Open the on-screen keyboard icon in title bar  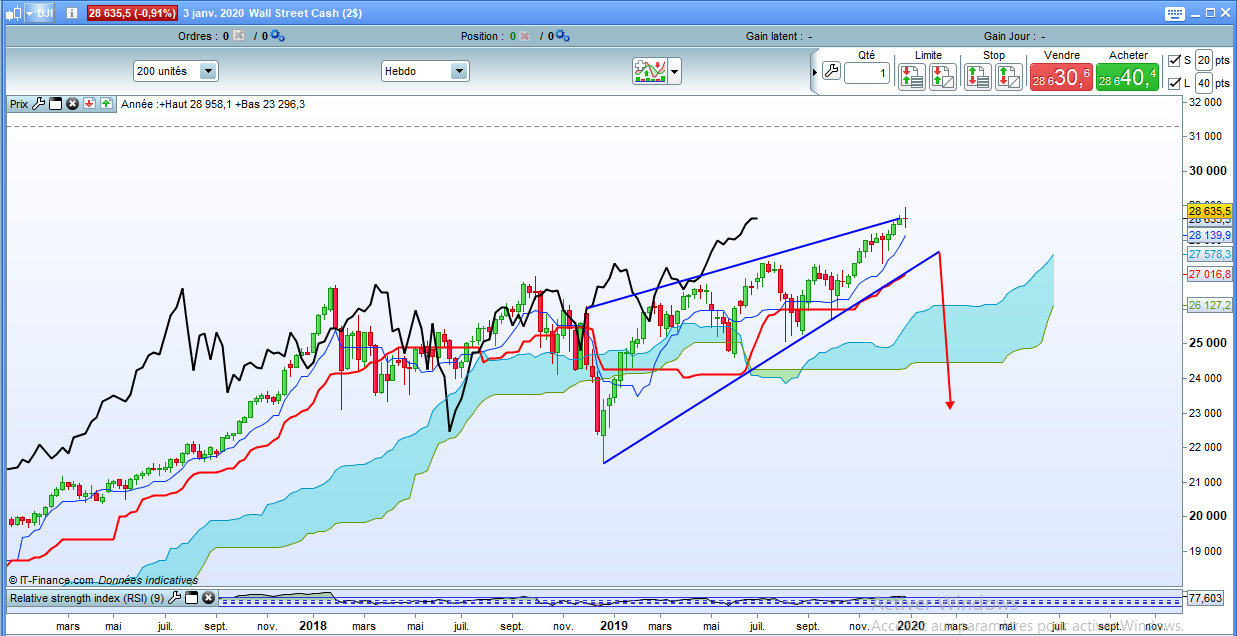[x=1173, y=13]
